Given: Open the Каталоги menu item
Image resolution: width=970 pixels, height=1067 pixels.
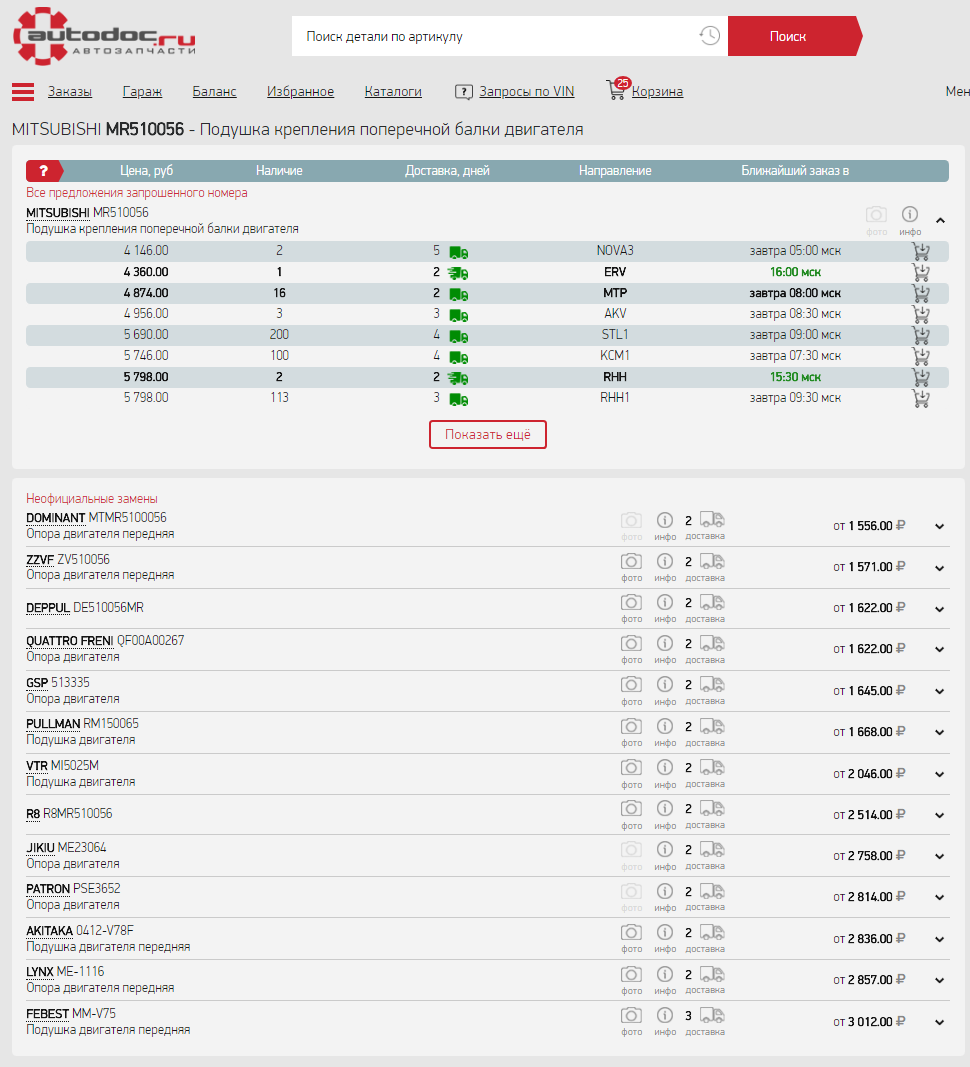Looking at the screenshot, I should tap(393, 92).
